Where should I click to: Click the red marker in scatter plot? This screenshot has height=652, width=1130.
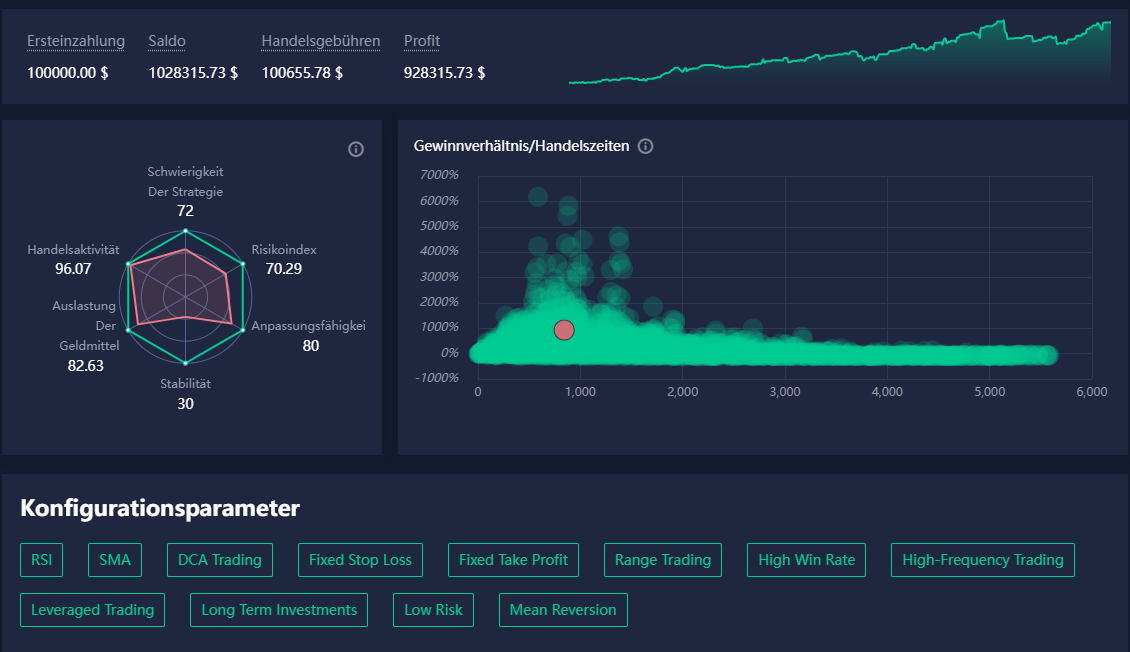click(x=564, y=330)
